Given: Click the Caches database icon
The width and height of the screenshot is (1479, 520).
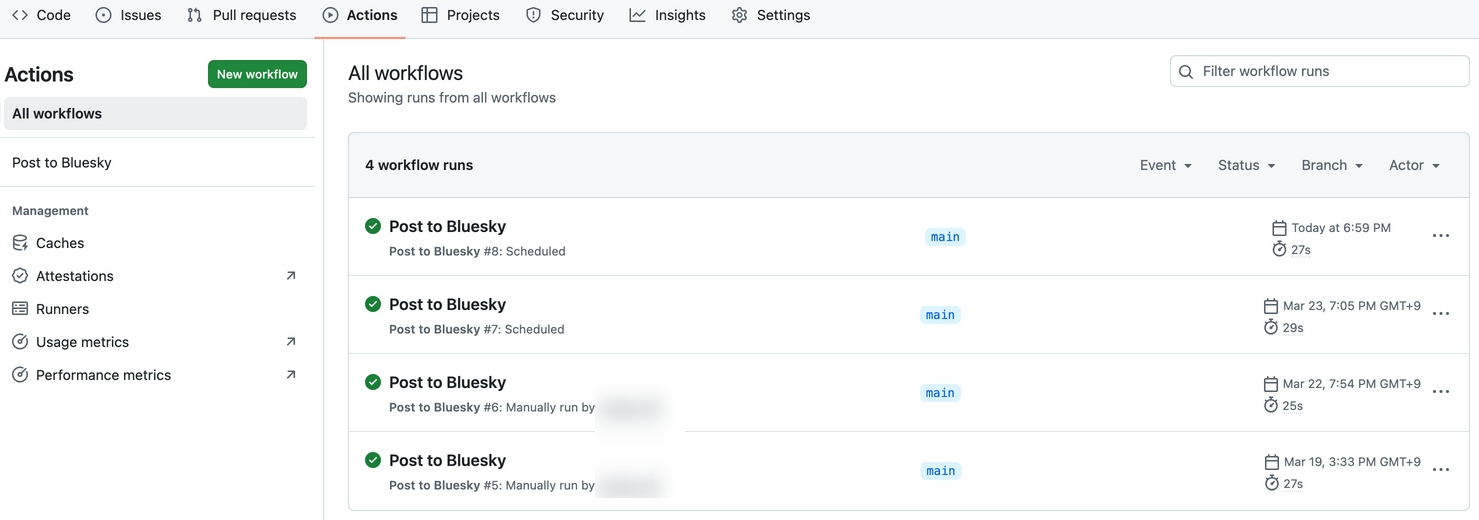Looking at the screenshot, I should (20, 243).
